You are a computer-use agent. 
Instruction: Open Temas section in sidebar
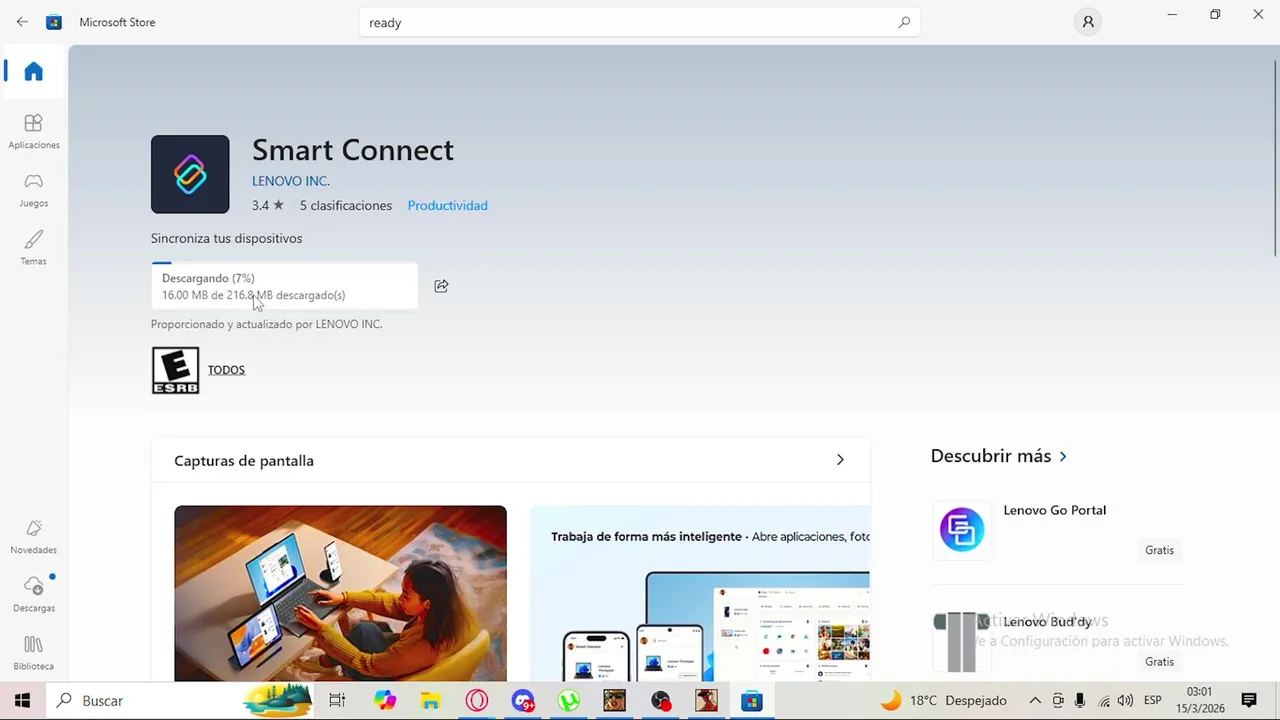click(33, 247)
